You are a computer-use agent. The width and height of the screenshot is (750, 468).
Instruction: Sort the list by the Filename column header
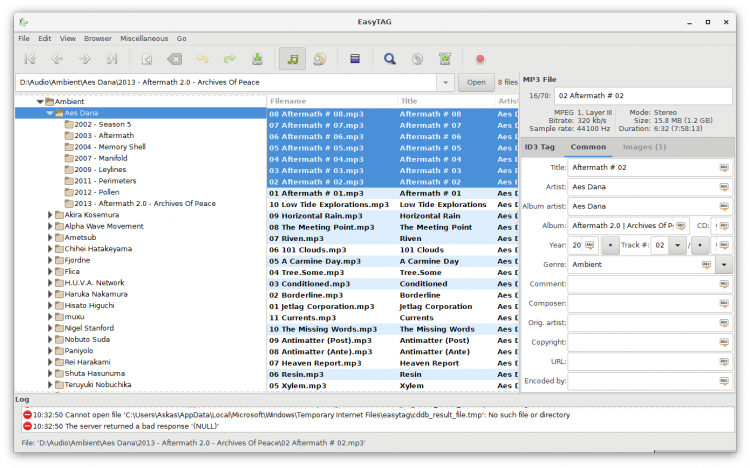tap(331, 101)
